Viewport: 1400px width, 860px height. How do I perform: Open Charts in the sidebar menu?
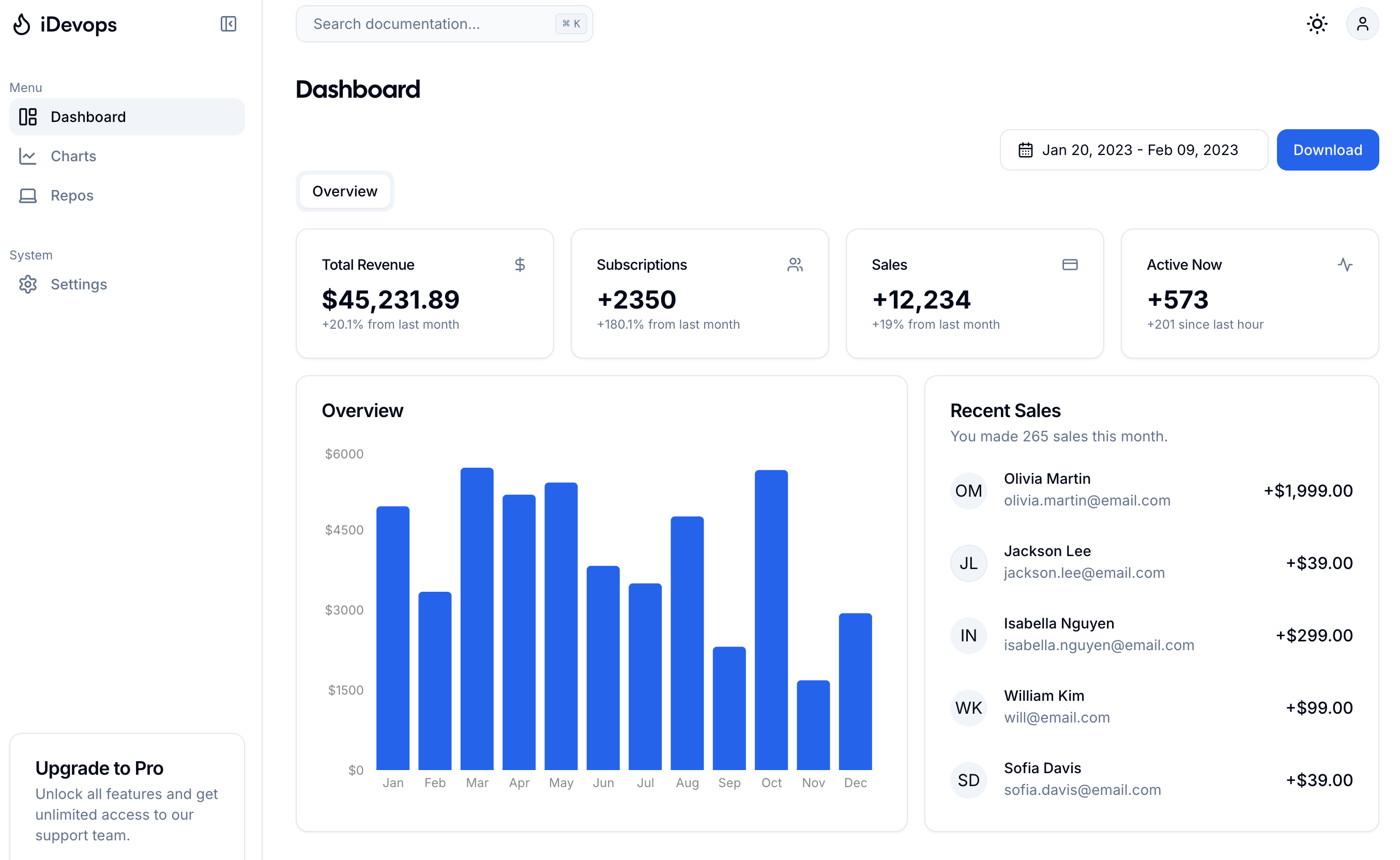pyautogui.click(x=73, y=156)
